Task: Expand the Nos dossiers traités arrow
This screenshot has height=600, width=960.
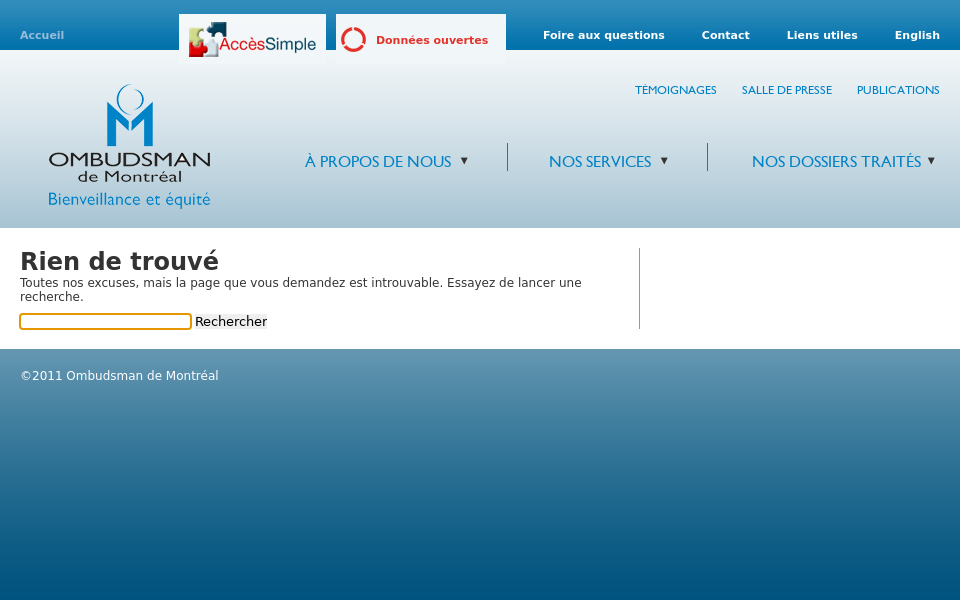Action: click(931, 160)
